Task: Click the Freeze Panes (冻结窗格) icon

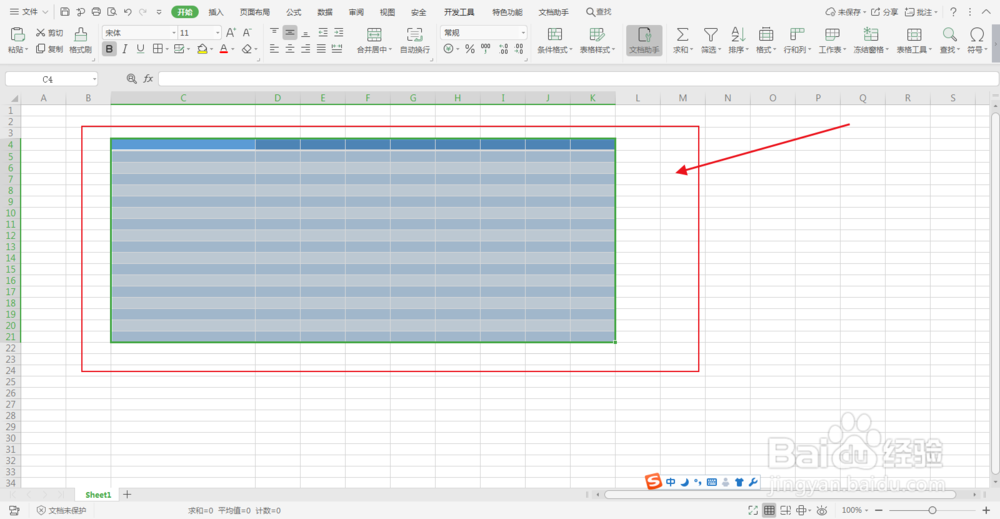Action: (871, 34)
